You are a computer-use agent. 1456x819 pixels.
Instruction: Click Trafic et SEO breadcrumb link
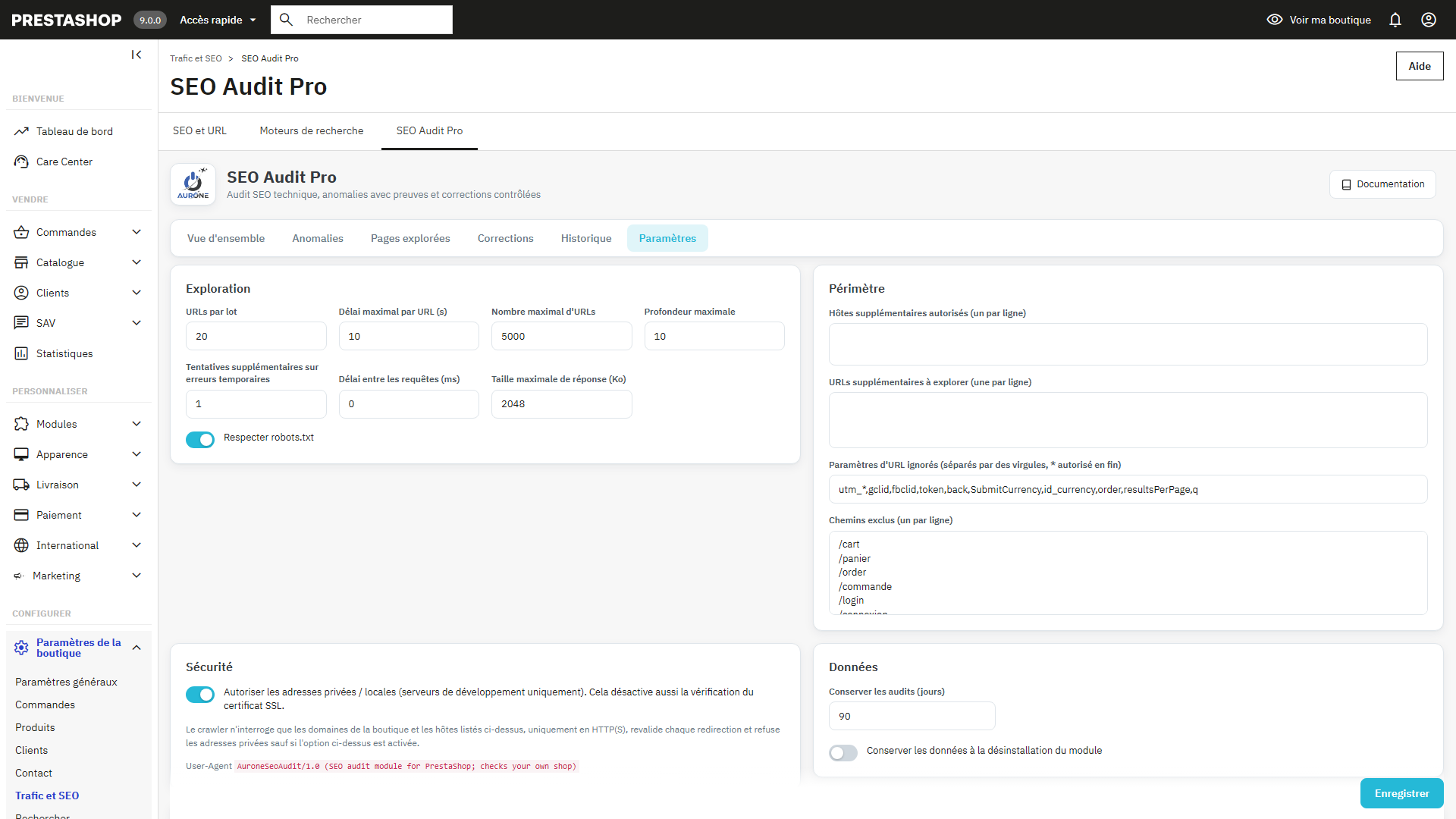(196, 58)
